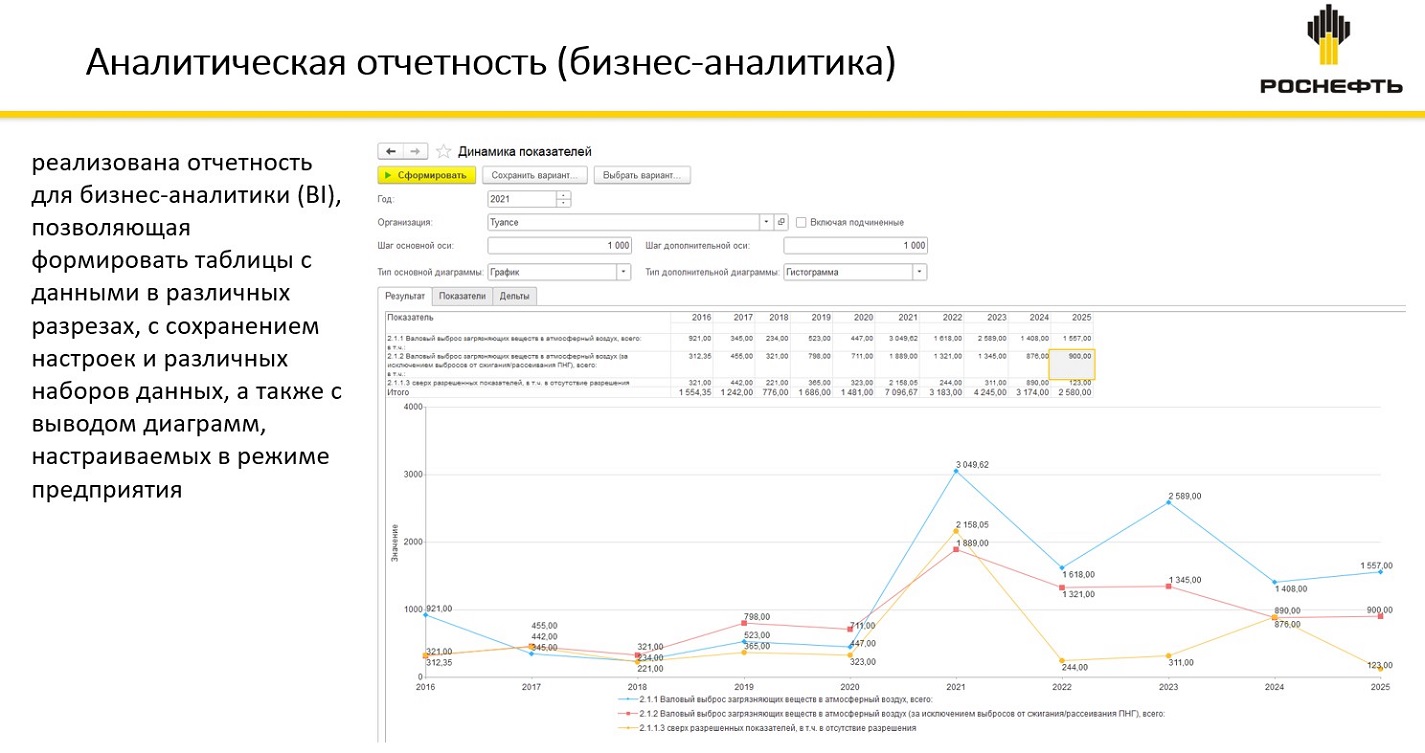Click the blue legend marker for series 2.1.1
Image resolution: width=1425 pixels, height=753 pixels.
tap(623, 700)
